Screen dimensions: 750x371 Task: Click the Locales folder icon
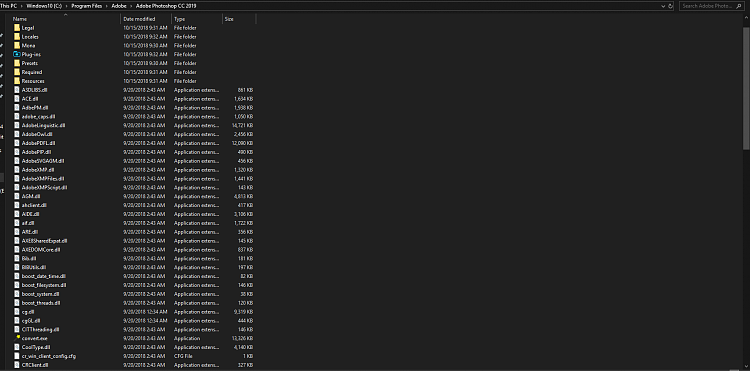click(17, 36)
